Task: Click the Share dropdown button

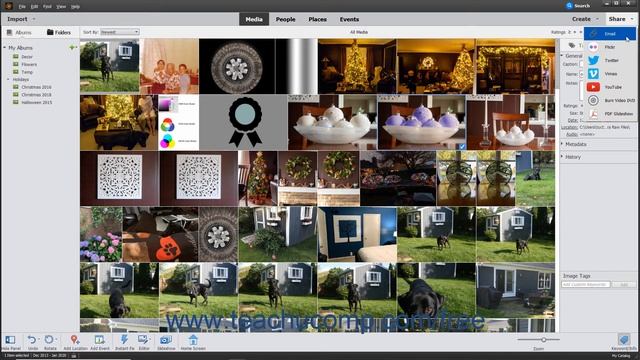Action: (620, 19)
